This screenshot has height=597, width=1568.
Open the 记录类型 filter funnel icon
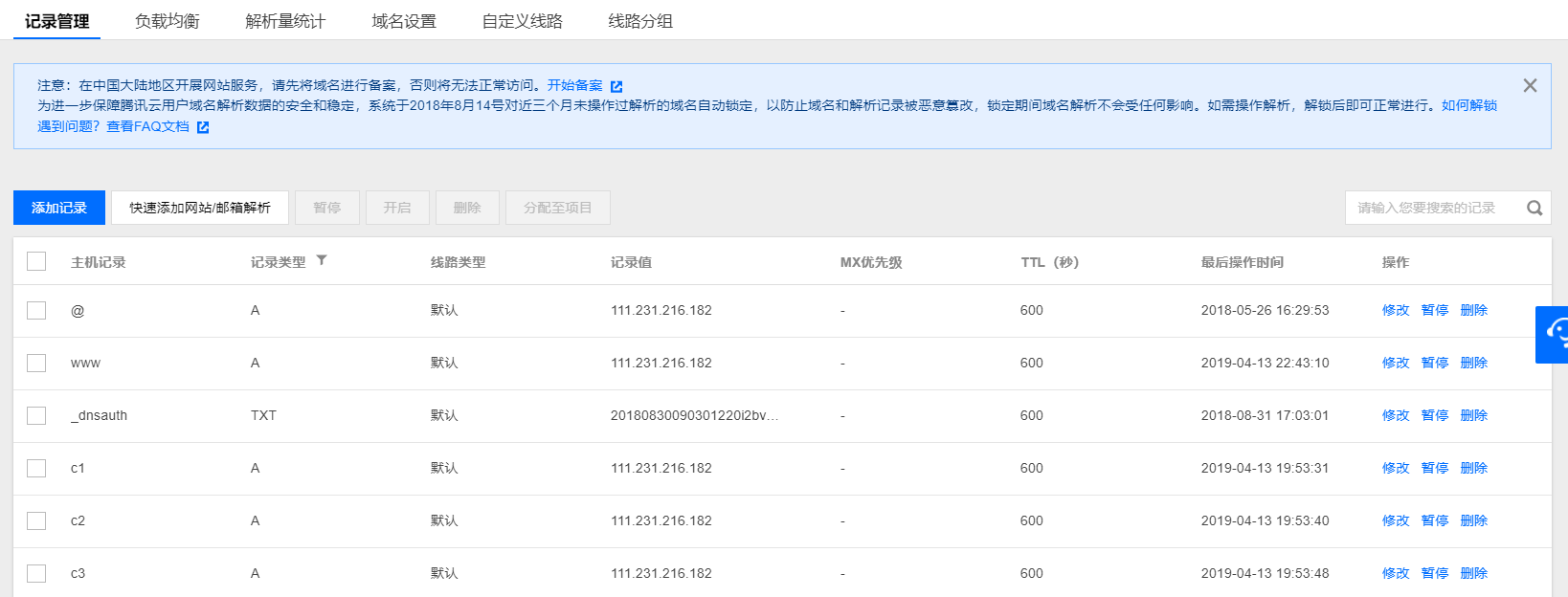point(322,260)
